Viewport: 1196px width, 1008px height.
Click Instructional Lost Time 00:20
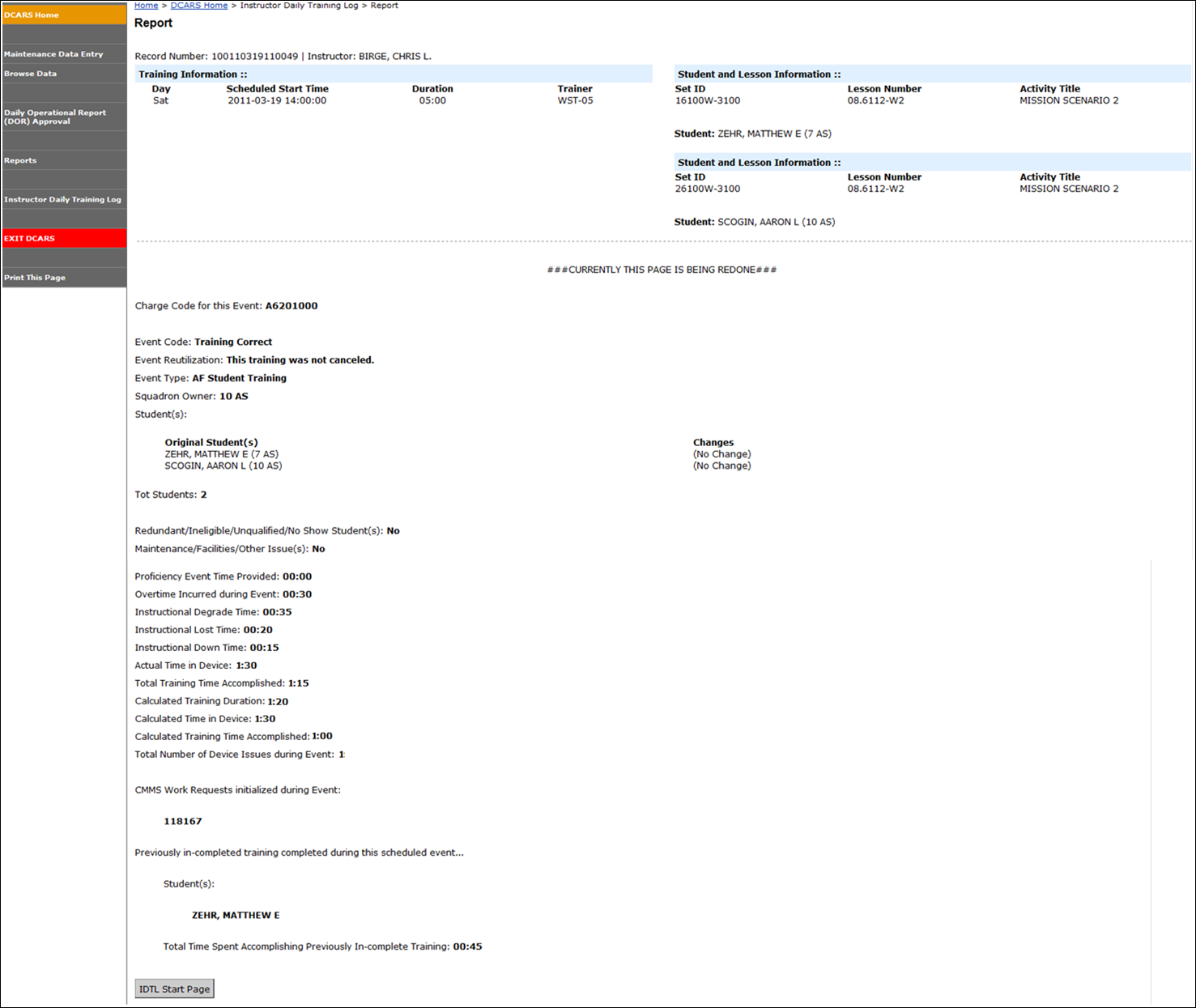click(x=258, y=630)
